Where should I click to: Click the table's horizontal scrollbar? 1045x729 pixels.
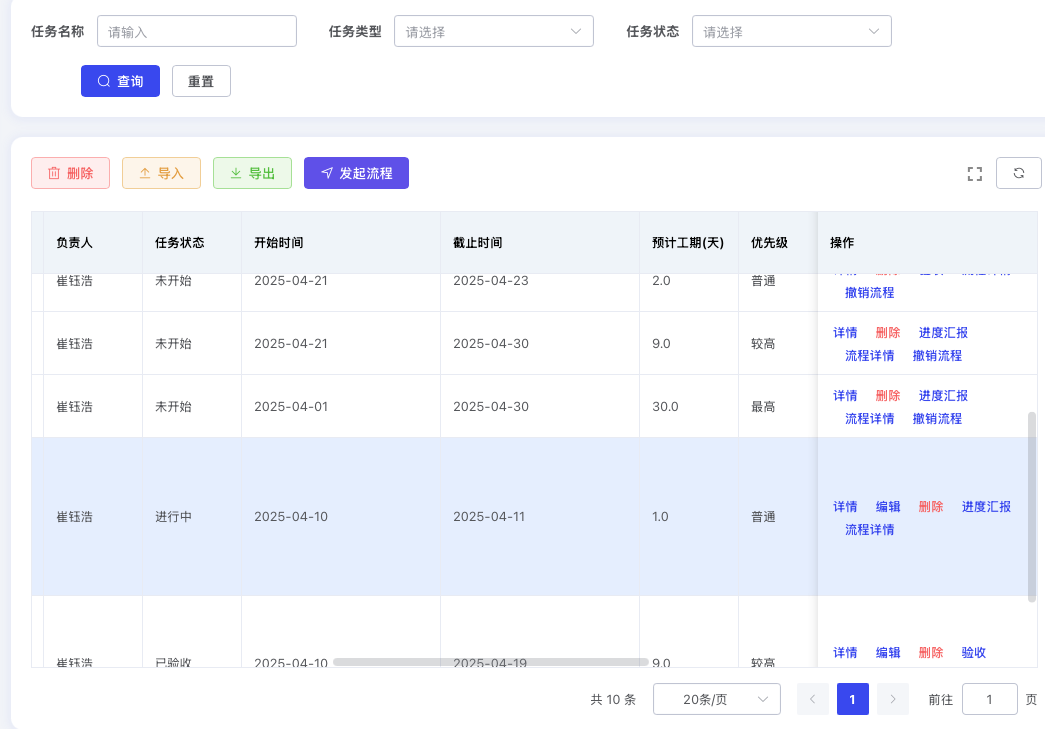(x=491, y=662)
